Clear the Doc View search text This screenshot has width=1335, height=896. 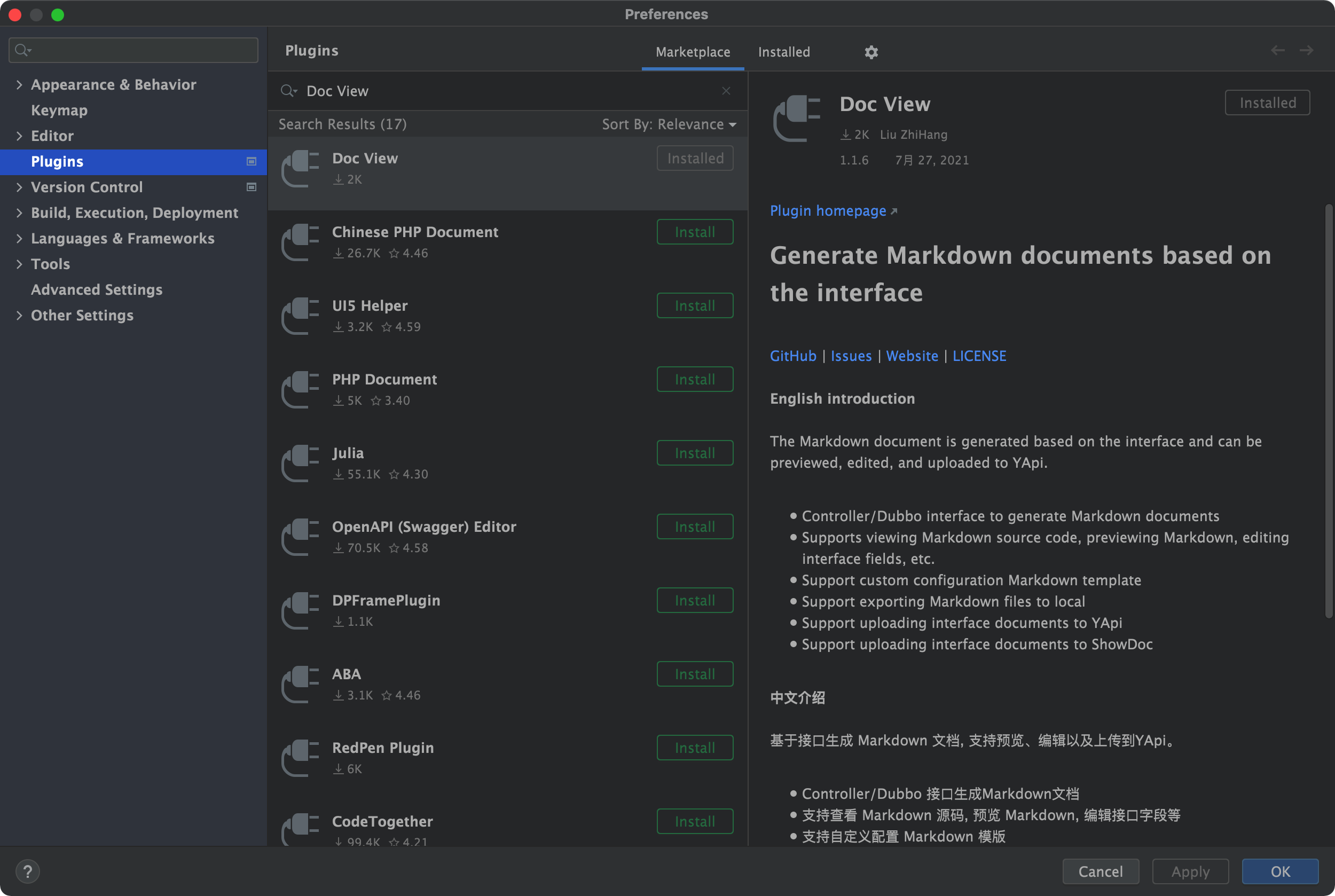point(726,91)
